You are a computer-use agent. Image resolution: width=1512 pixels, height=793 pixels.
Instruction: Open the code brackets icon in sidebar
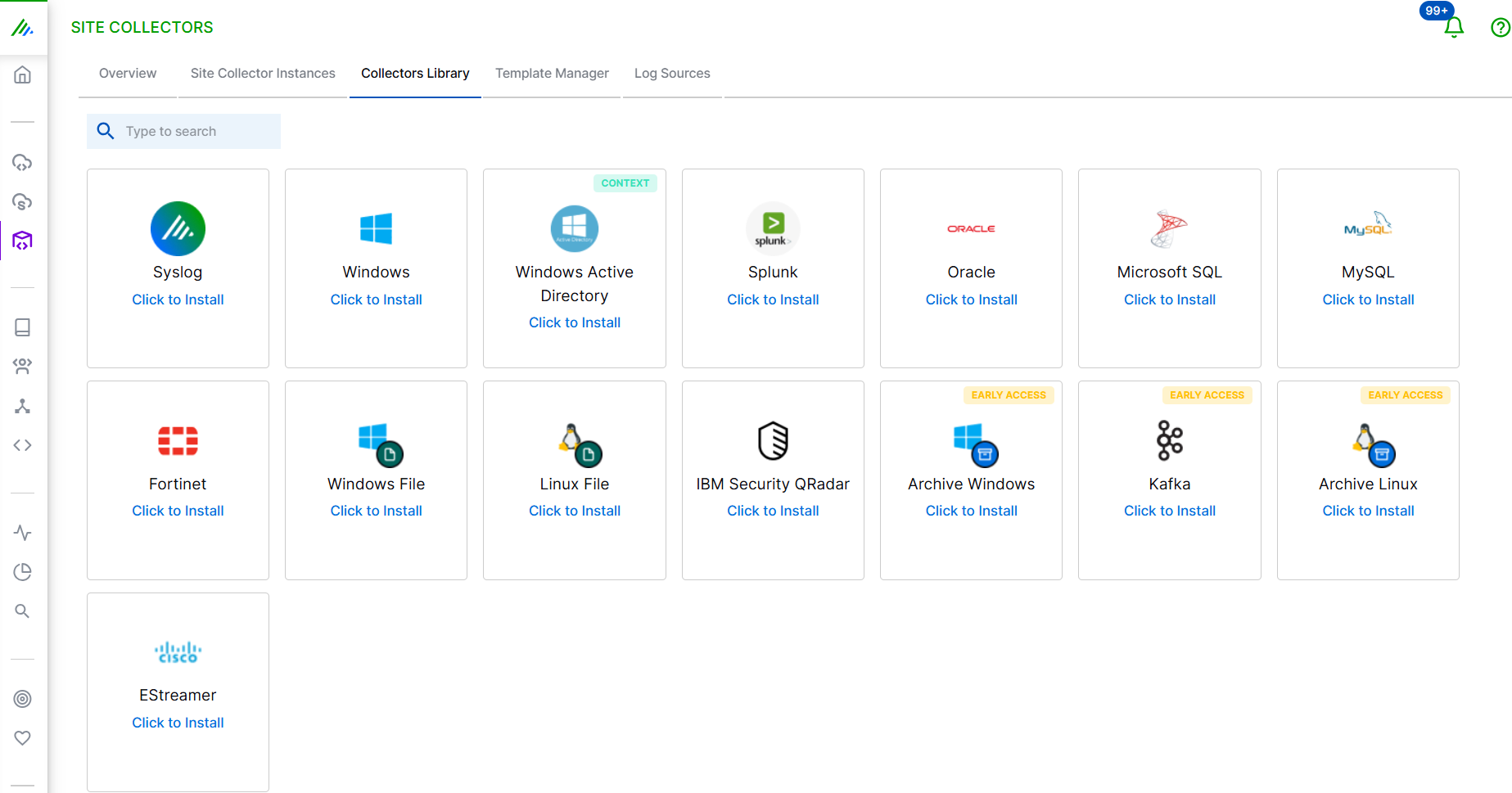[23, 445]
